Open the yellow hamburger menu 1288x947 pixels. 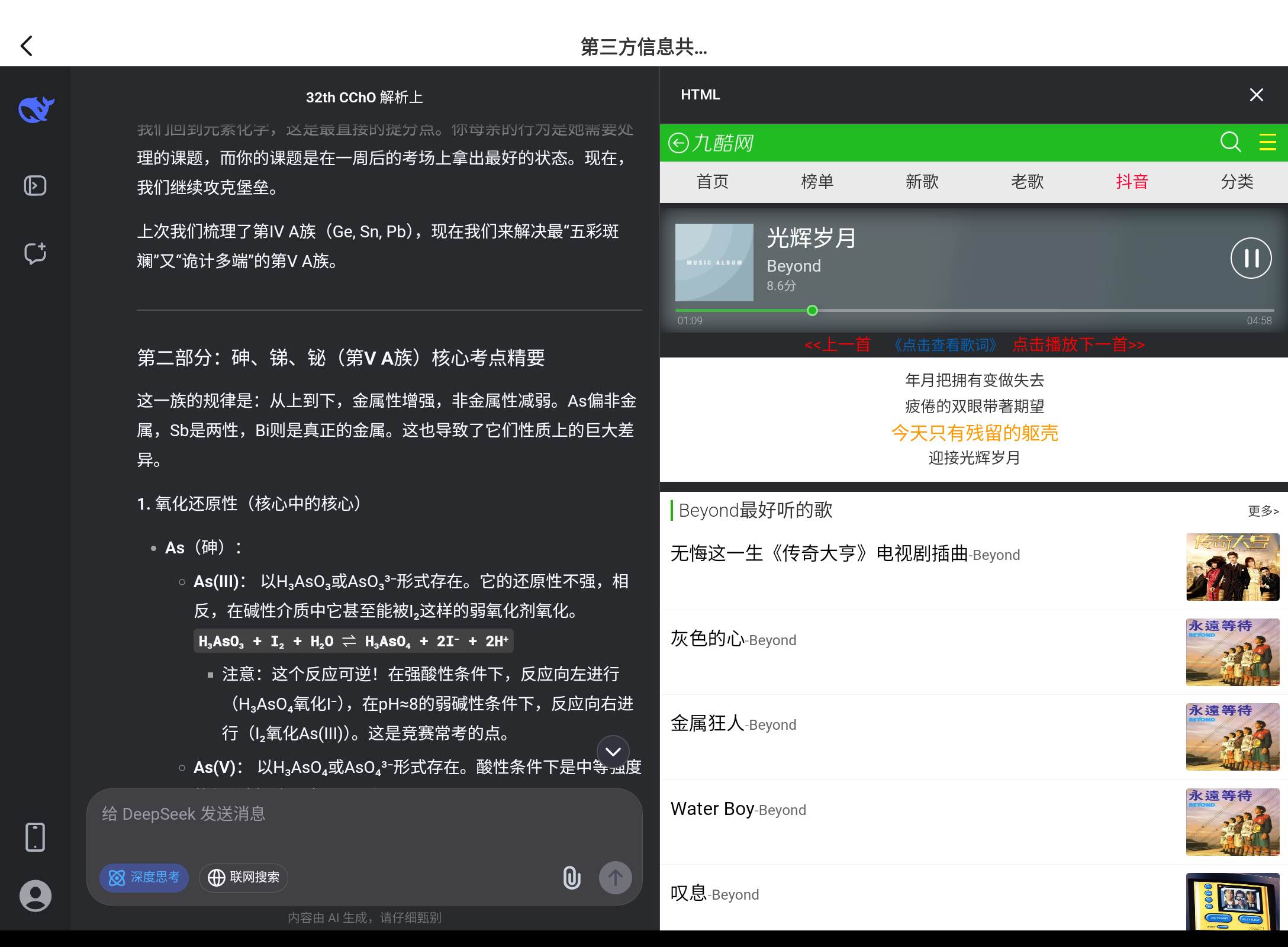tap(1267, 142)
